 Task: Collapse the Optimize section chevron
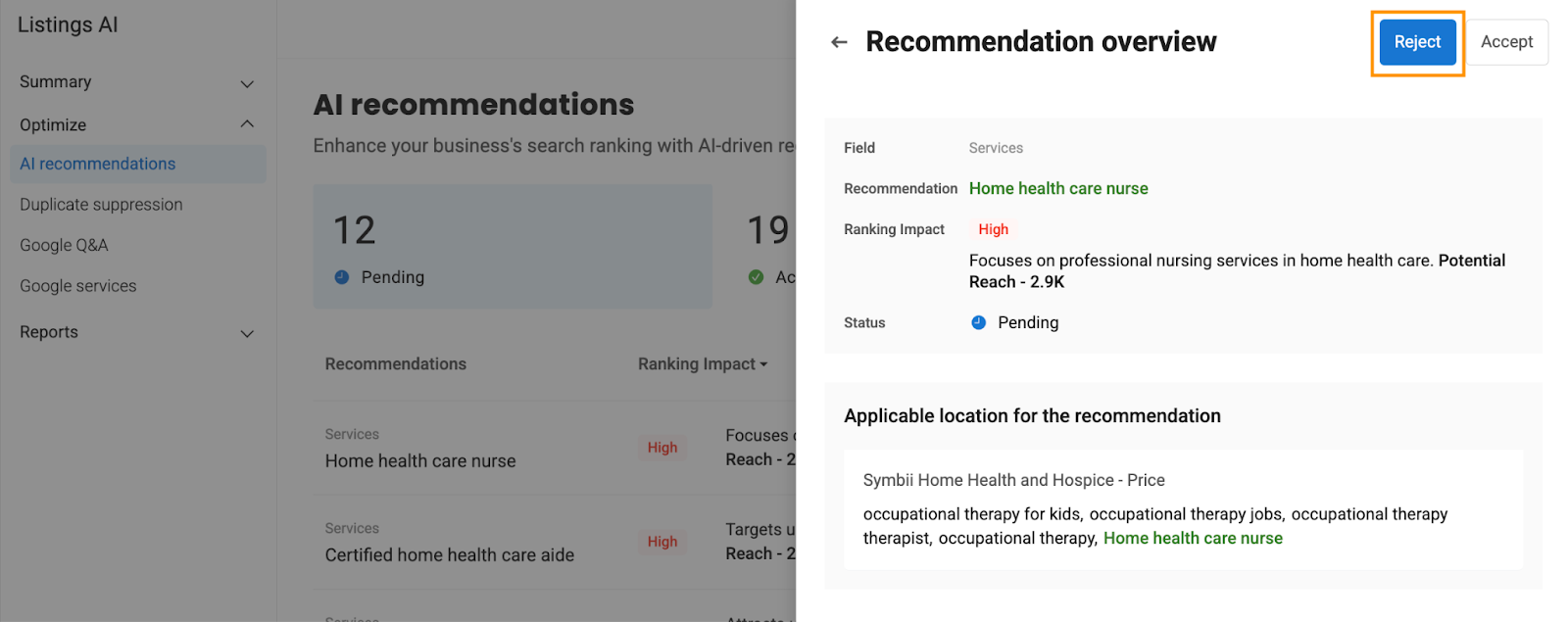tap(247, 124)
